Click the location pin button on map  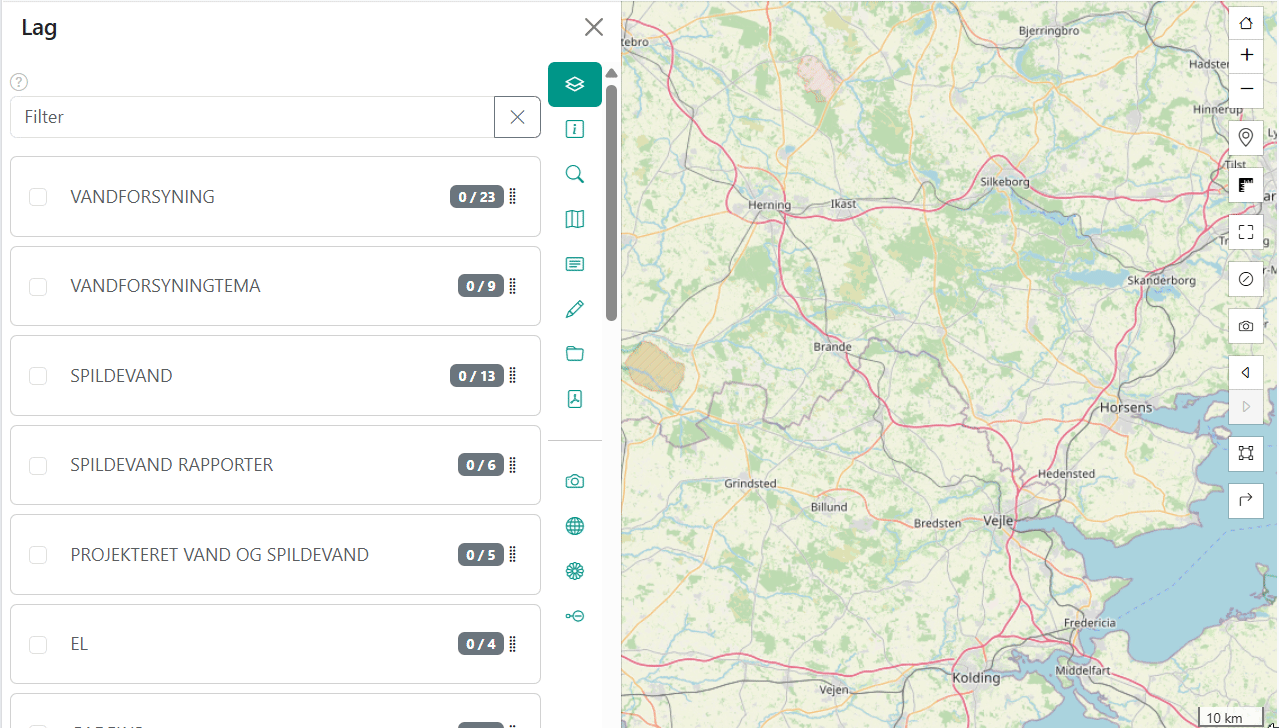pos(1245,137)
